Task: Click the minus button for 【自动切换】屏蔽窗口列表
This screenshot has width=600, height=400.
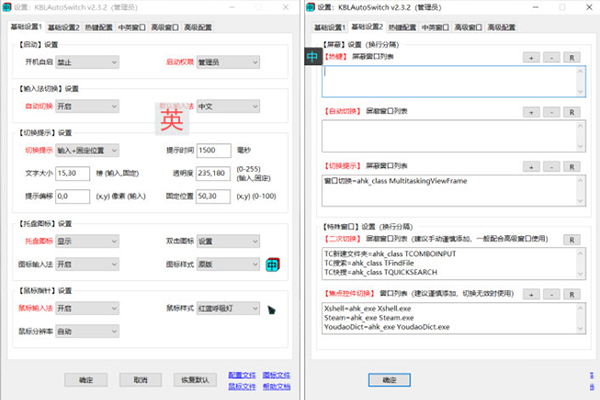Action: pyautogui.click(x=549, y=112)
